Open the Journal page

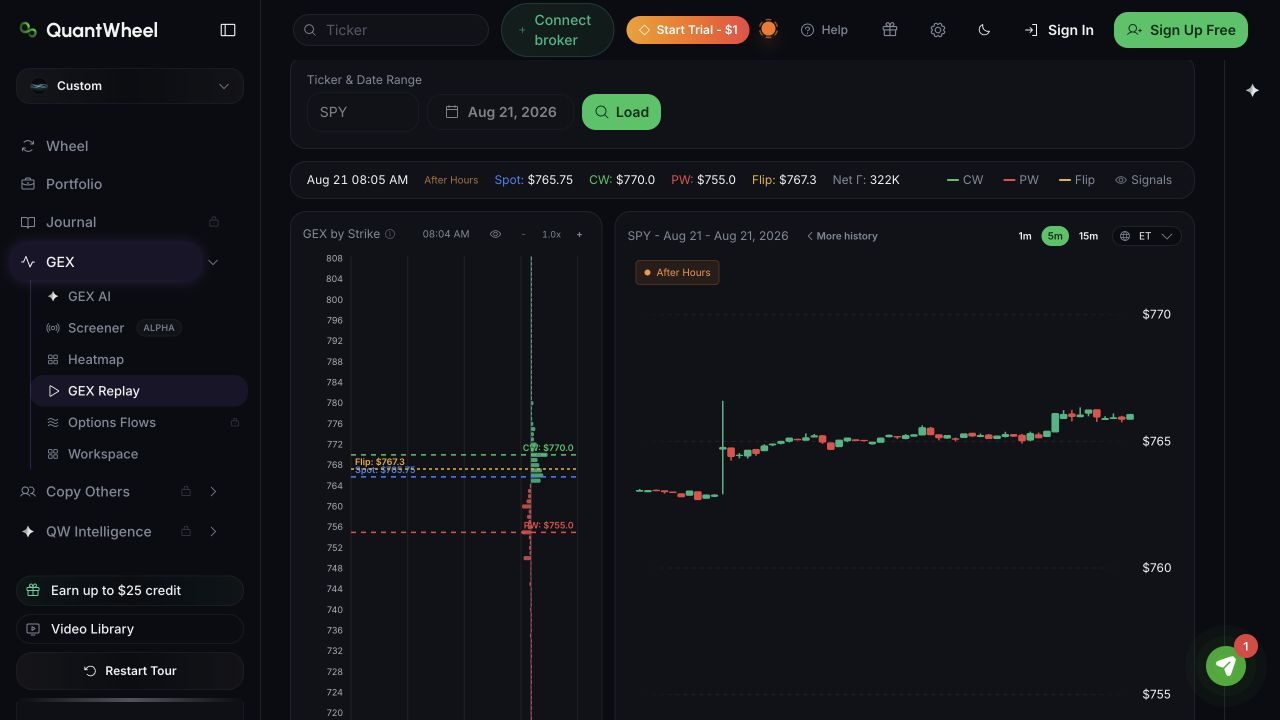tap(71, 222)
